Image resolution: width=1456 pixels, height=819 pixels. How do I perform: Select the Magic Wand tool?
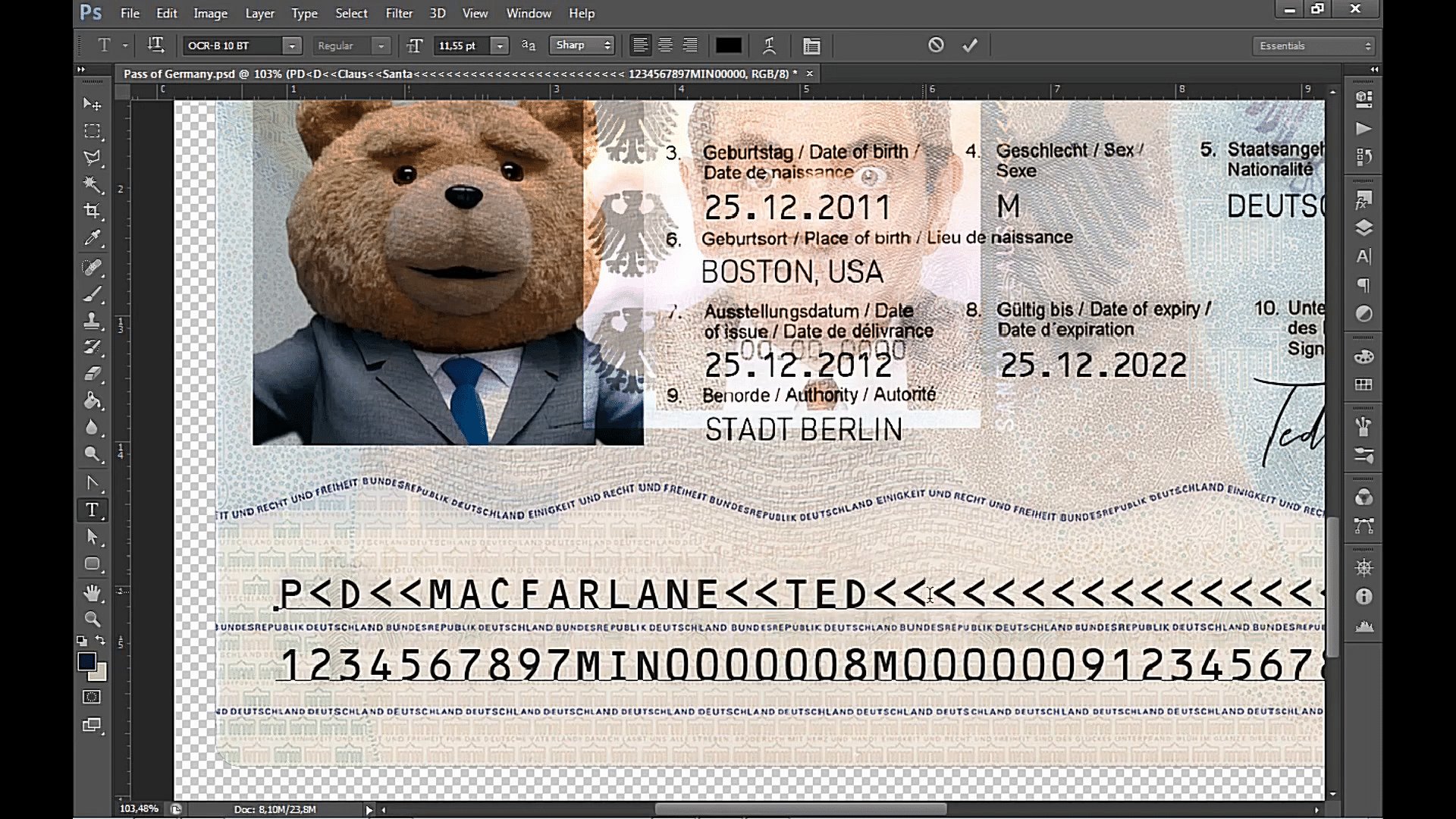[92, 184]
